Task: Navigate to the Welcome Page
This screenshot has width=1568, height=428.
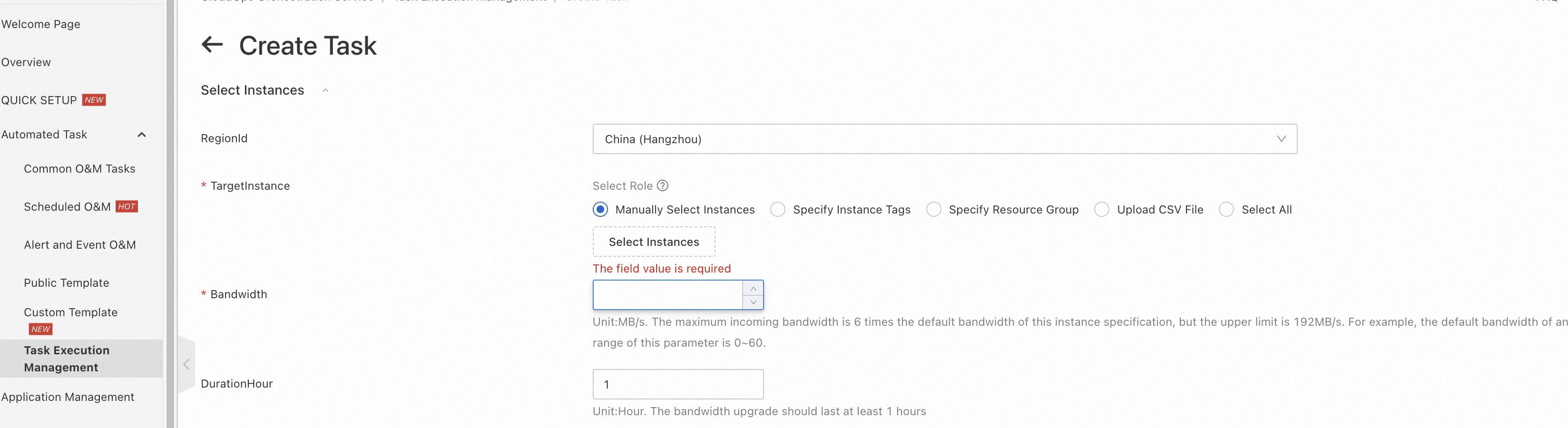Action: point(41,24)
